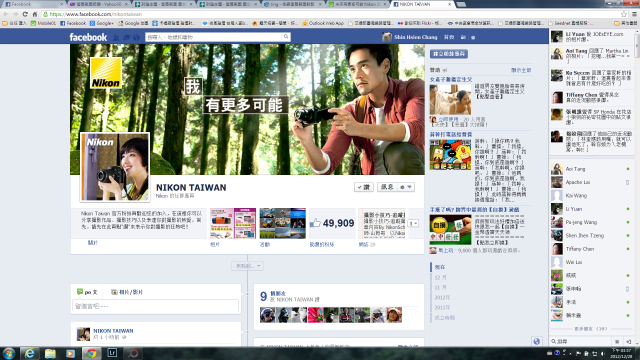Open the see all sponsored link
Screen dimensions: 640x360
pos(521,70)
